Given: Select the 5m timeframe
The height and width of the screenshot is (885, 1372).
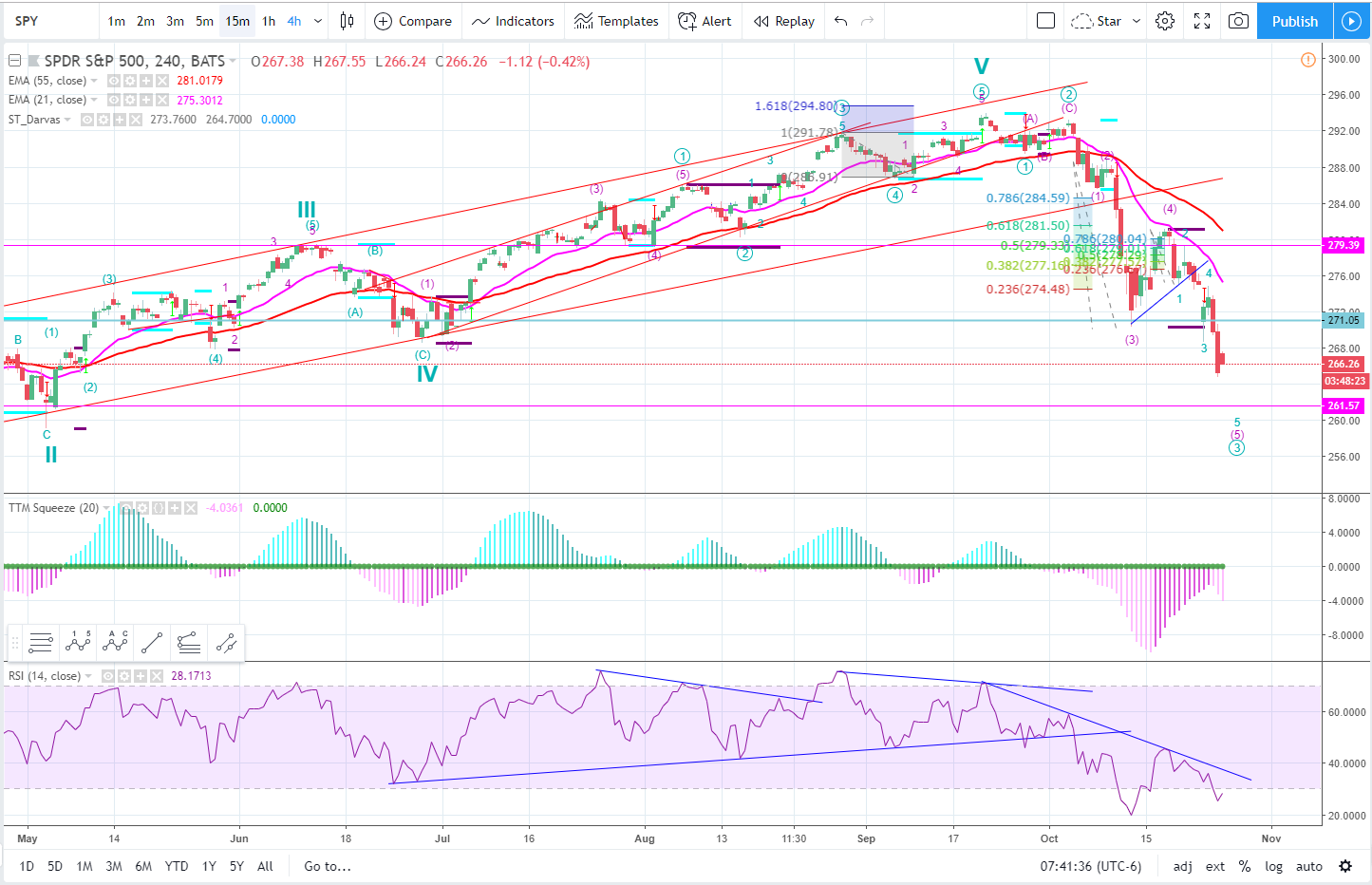Looking at the screenshot, I should coord(204,21).
